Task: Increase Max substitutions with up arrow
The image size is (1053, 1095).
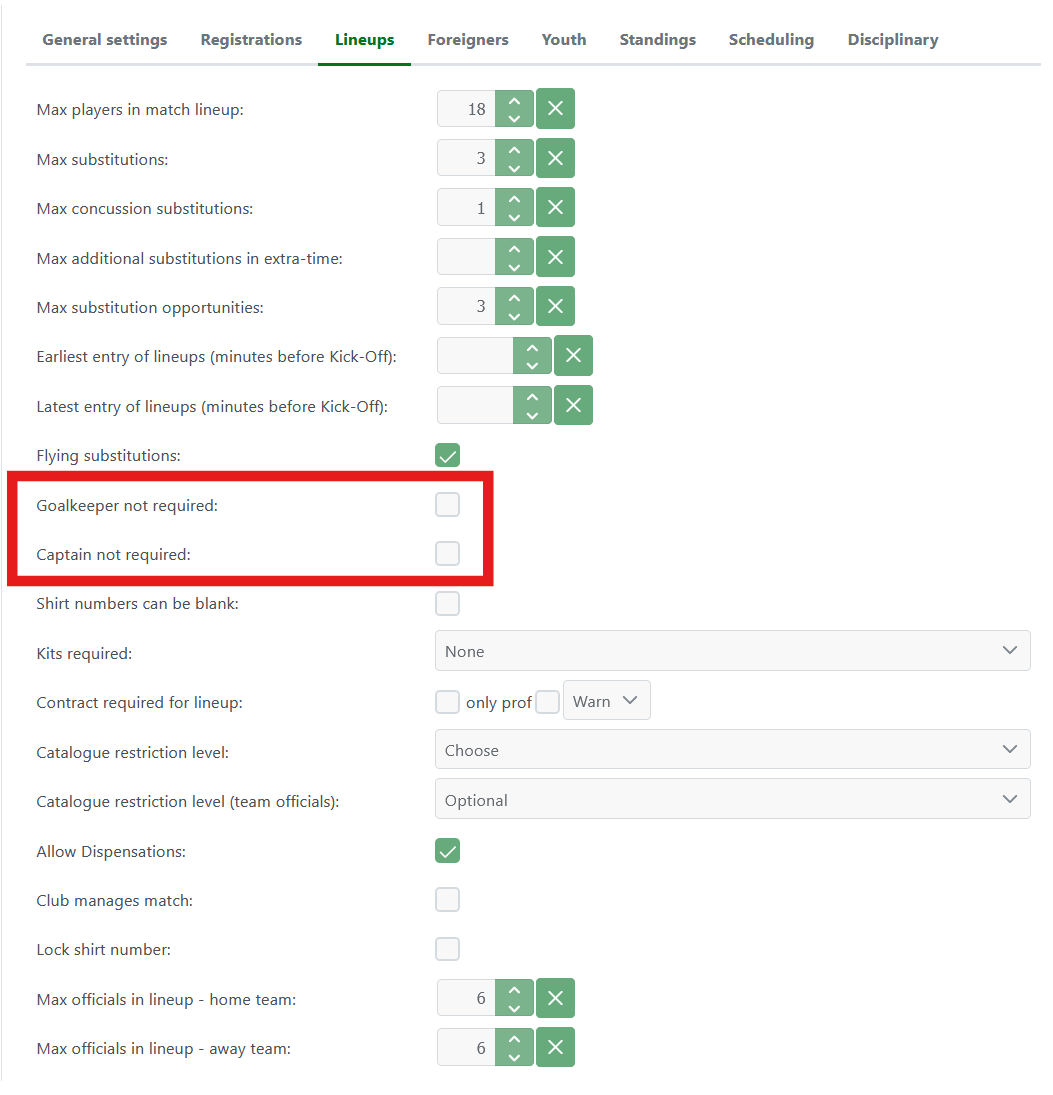Action: [514, 150]
